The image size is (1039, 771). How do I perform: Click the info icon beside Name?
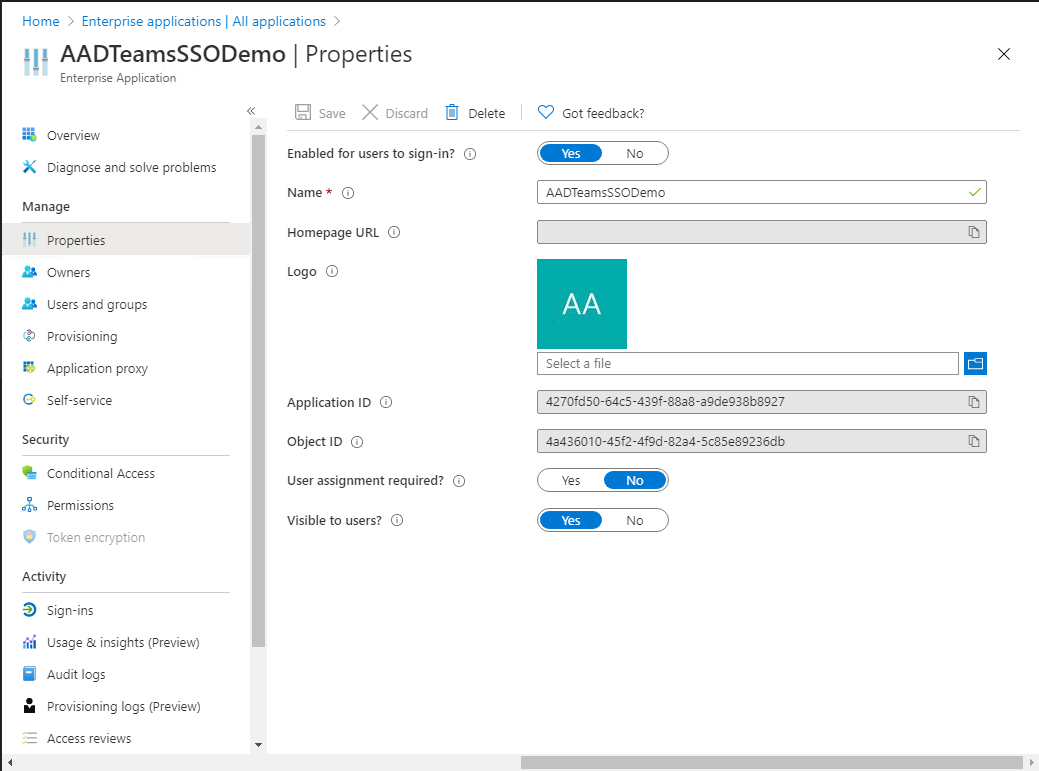click(348, 193)
